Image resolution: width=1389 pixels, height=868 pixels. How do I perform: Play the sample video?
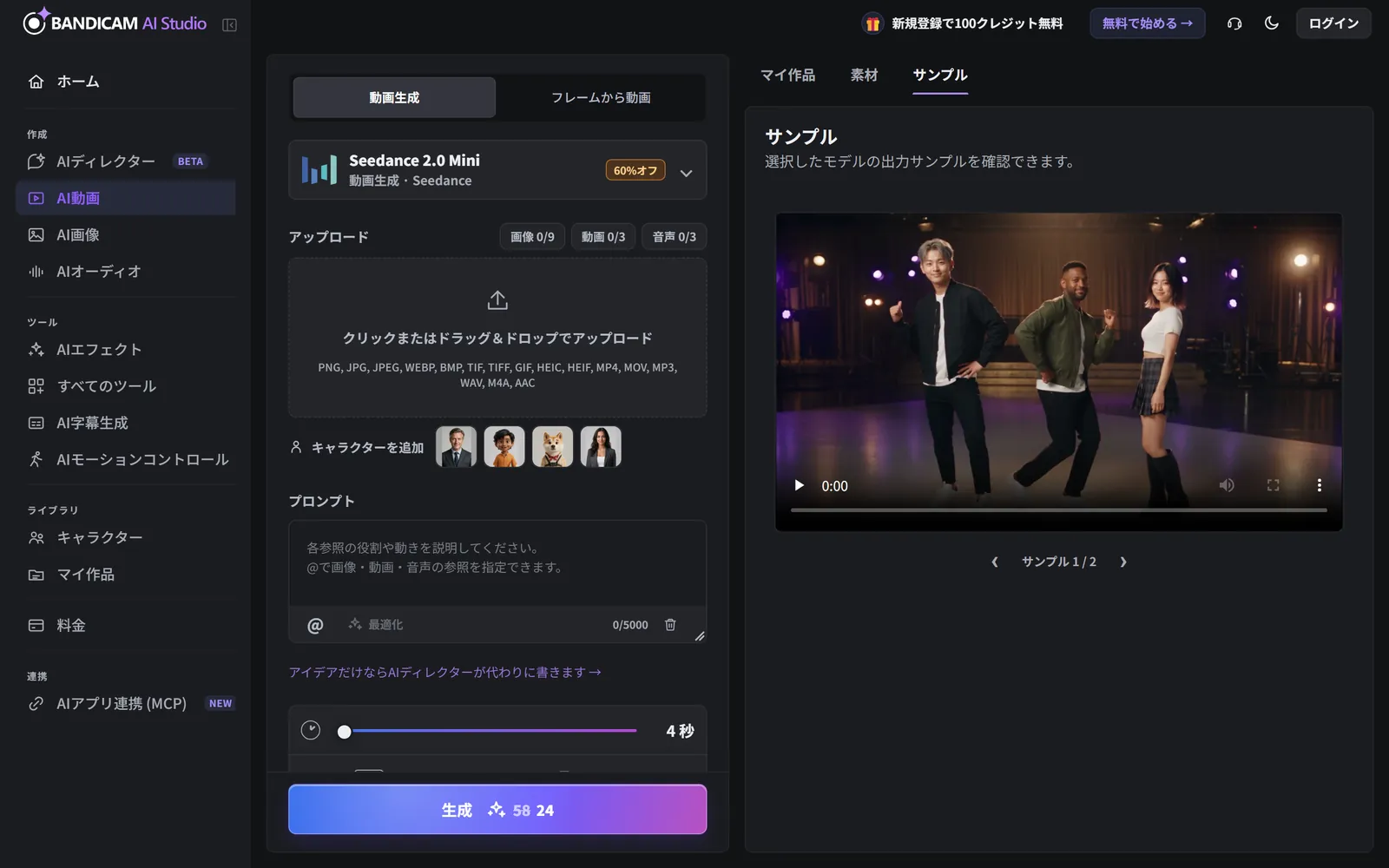click(x=799, y=485)
